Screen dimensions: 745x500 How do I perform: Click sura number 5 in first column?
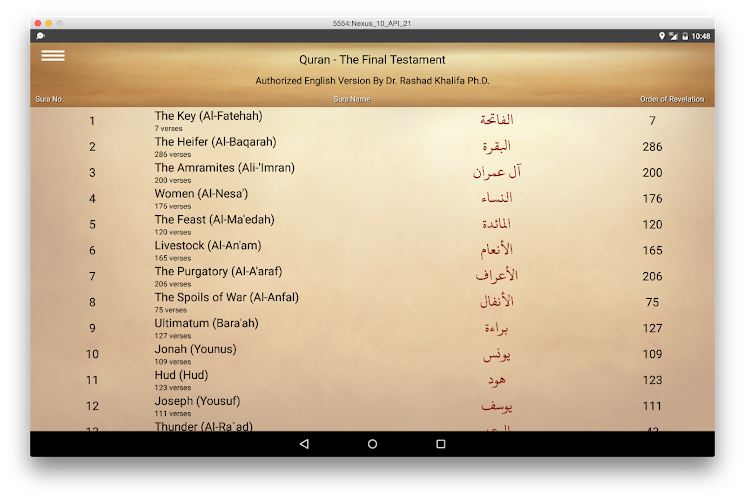coord(92,224)
